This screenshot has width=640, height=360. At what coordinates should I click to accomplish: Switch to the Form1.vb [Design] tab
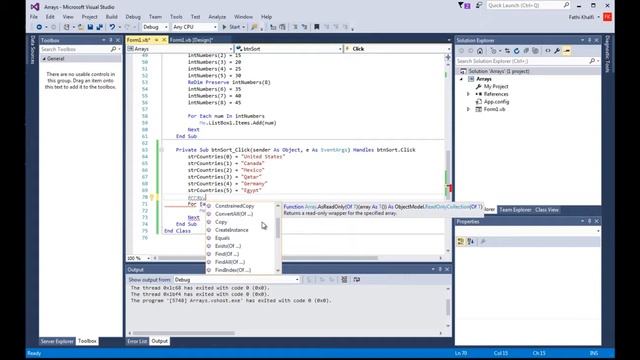click(x=191, y=40)
